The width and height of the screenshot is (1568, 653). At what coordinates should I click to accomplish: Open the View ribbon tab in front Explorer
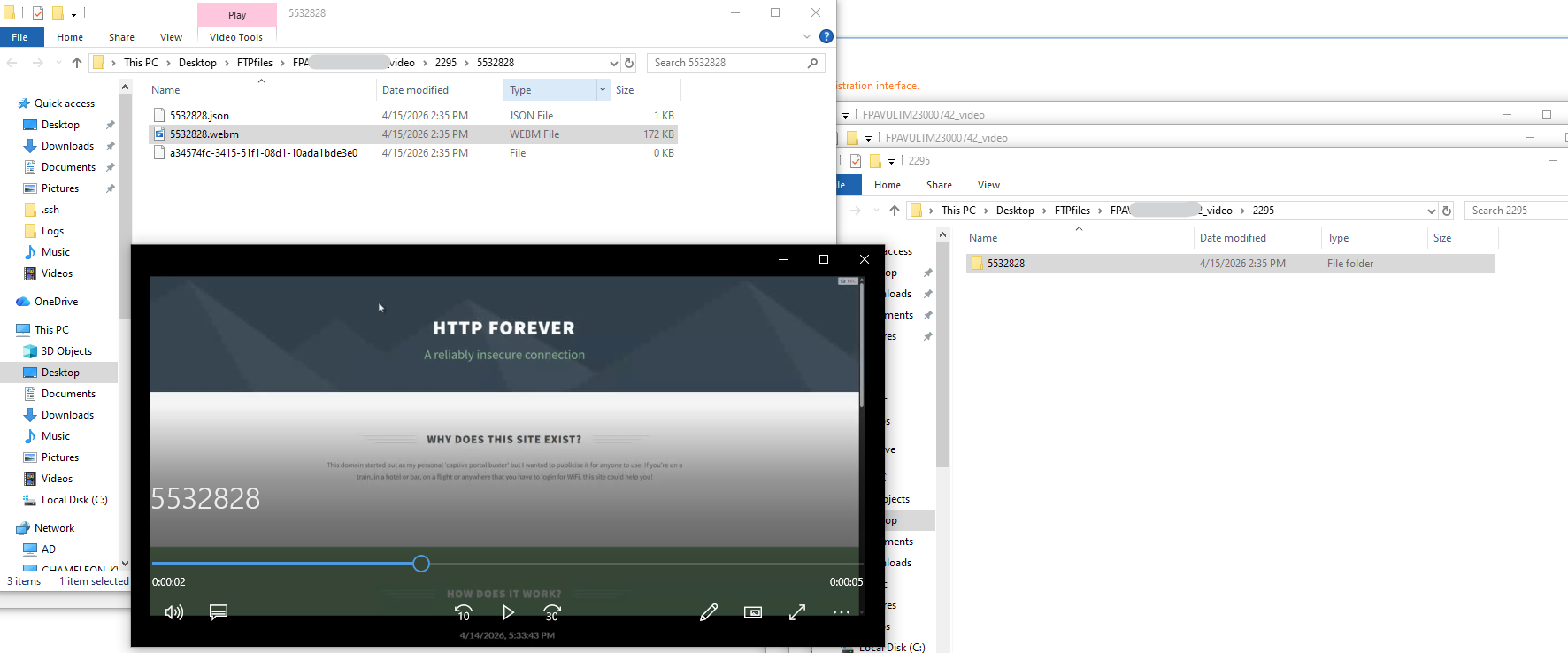[172, 37]
